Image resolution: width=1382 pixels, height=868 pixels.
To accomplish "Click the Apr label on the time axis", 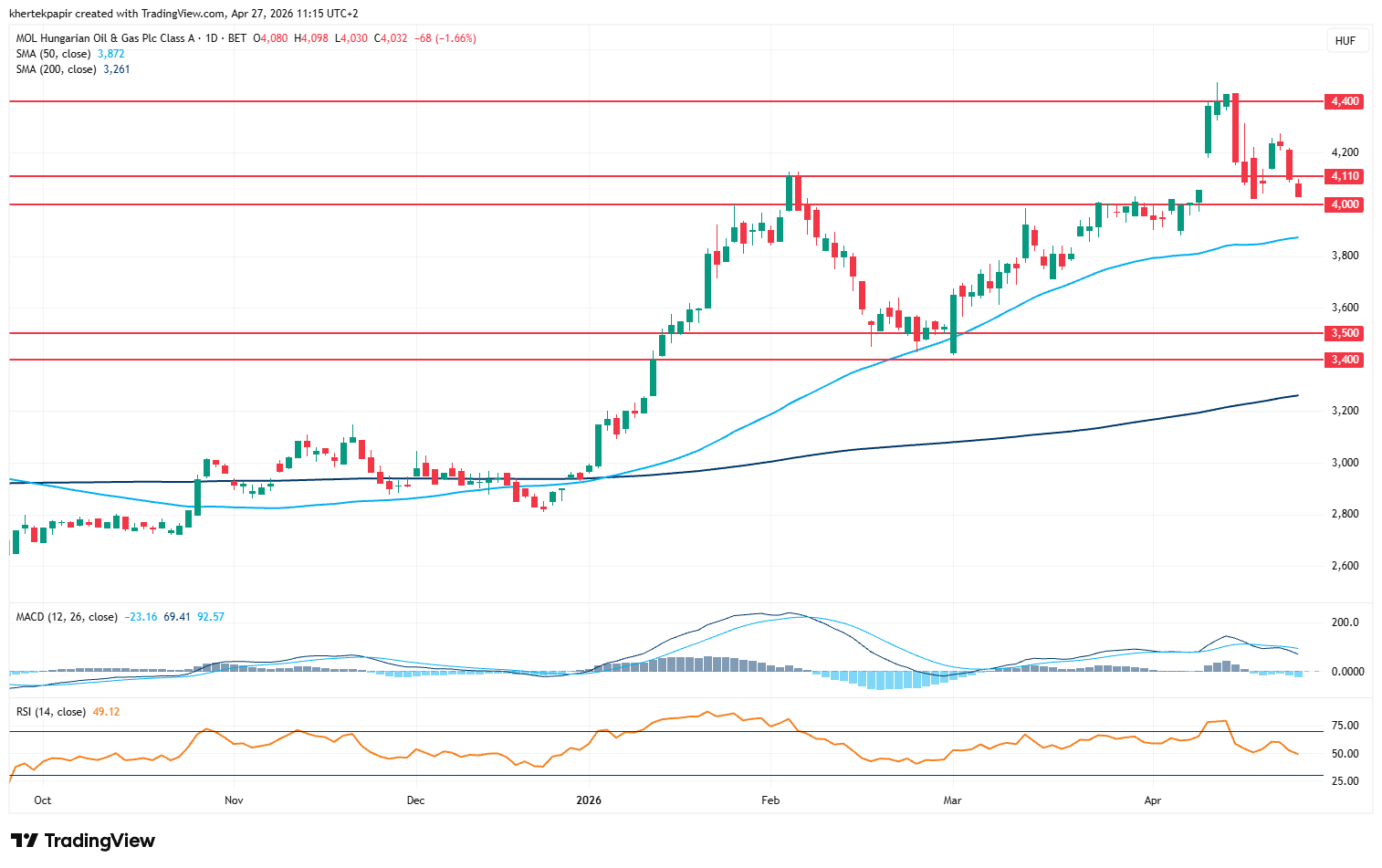I will point(1153,800).
